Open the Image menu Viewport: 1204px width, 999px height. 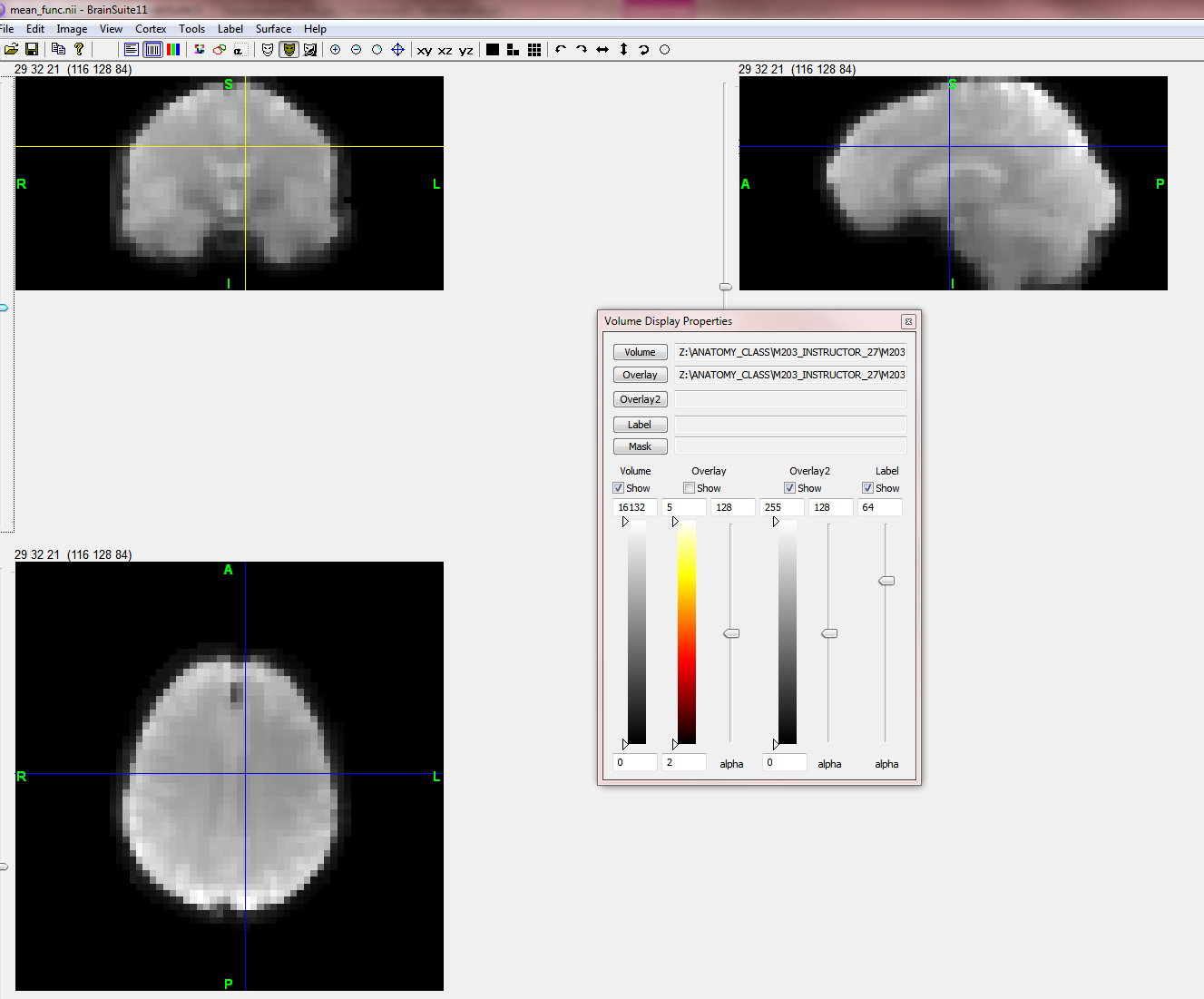click(72, 29)
